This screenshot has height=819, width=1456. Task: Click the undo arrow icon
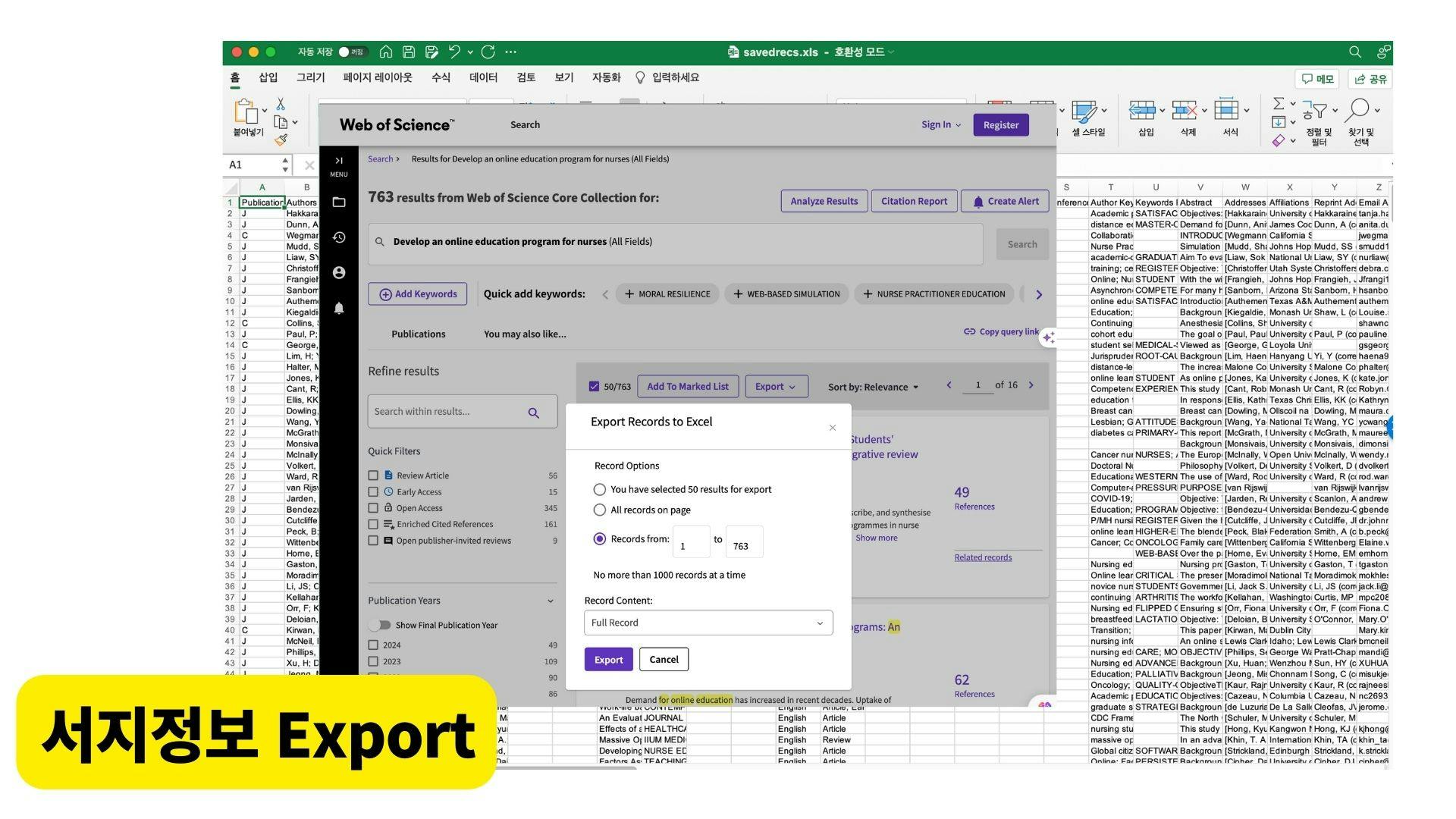(x=454, y=52)
